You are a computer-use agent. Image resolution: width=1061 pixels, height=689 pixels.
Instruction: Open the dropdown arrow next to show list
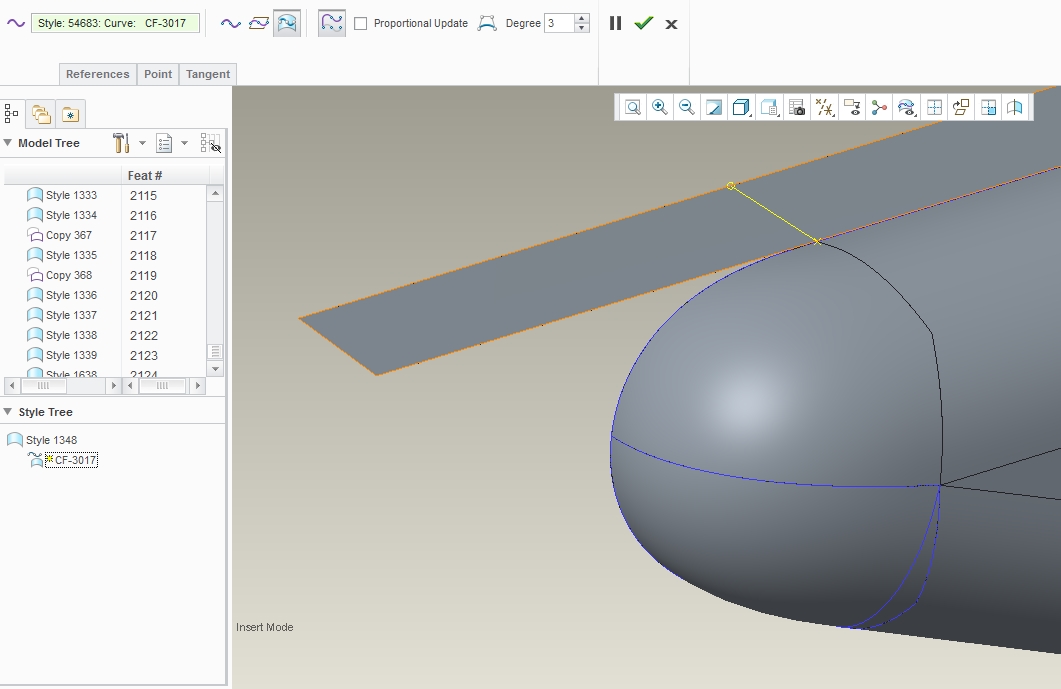point(184,143)
